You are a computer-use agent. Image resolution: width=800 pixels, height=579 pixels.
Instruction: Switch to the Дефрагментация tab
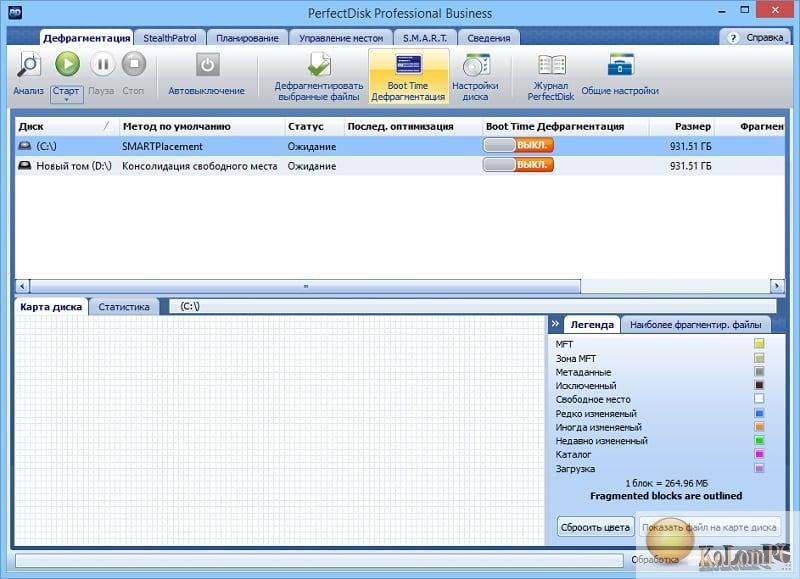pos(86,38)
